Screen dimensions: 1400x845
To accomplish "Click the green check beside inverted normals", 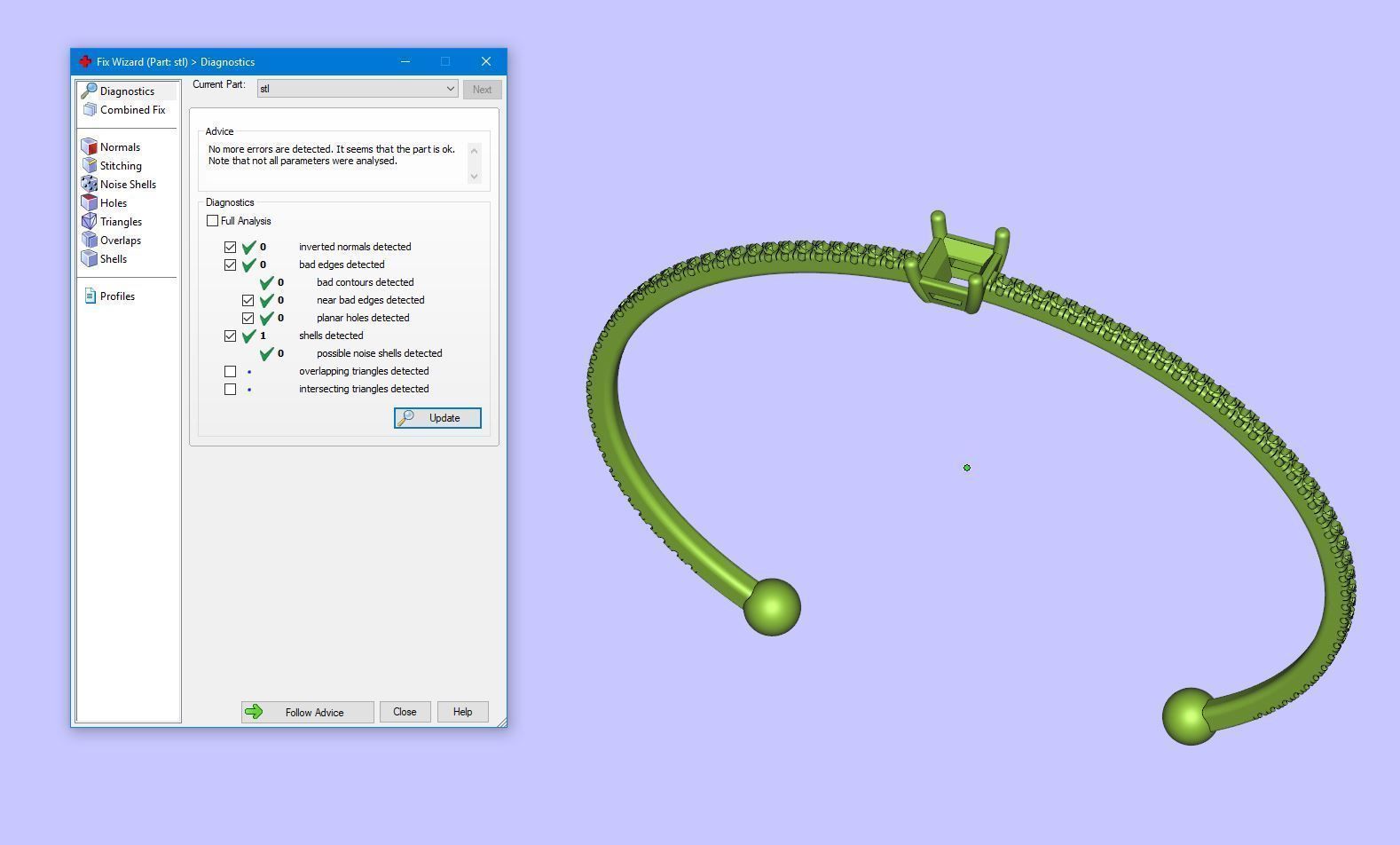I will pyautogui.click(x=249, y=247).
